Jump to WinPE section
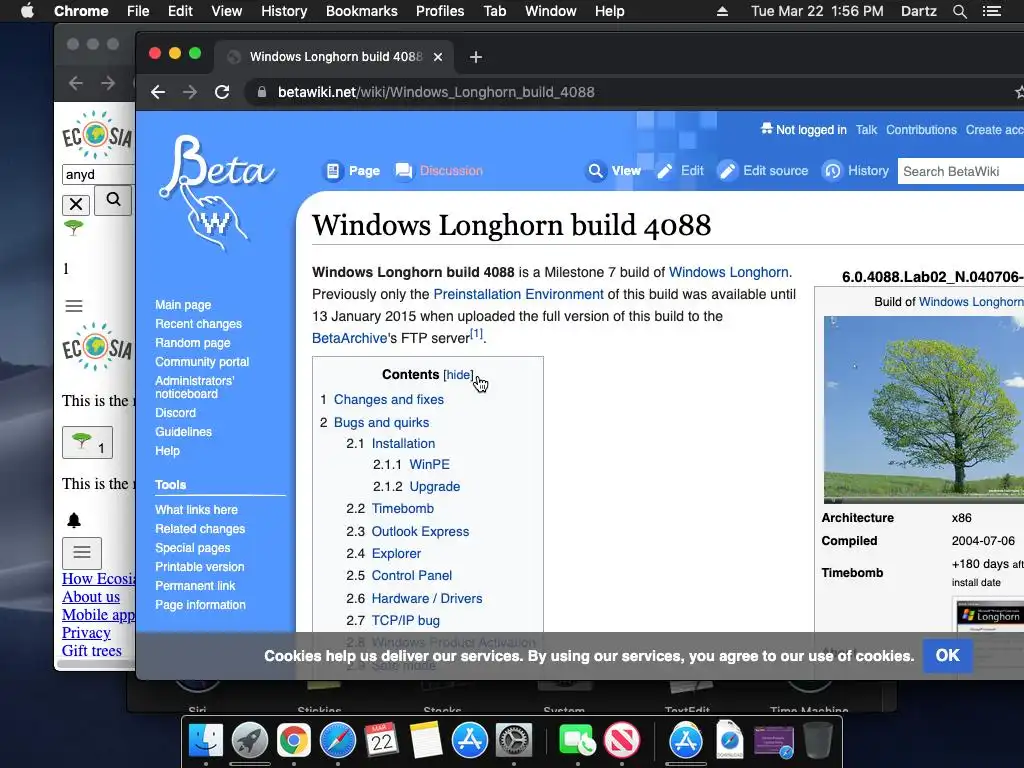Image resolution: width=1024 pixels, height=768 pixels. click(429, 464)
